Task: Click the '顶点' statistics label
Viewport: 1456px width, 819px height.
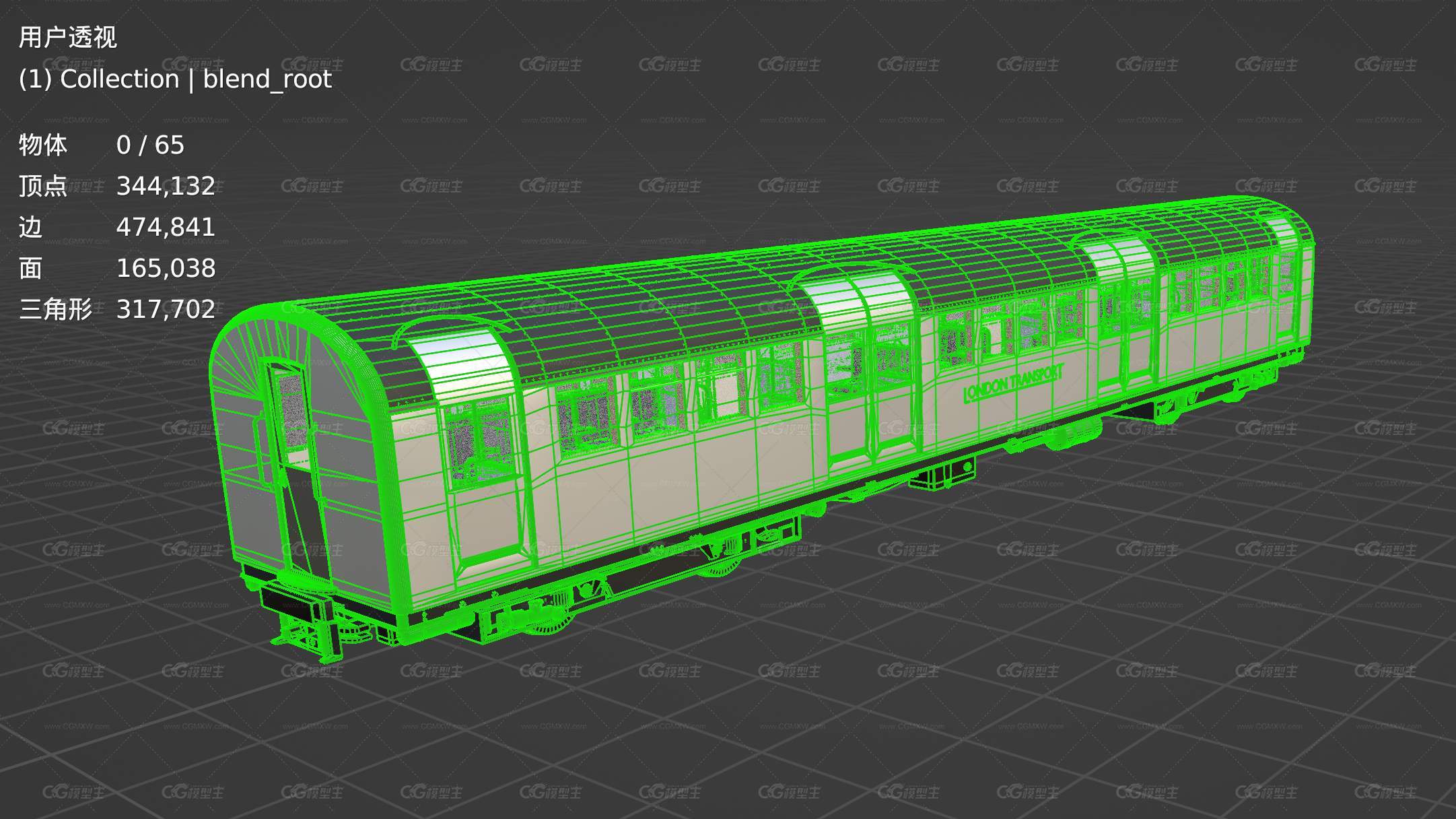Action: point(43,186)
